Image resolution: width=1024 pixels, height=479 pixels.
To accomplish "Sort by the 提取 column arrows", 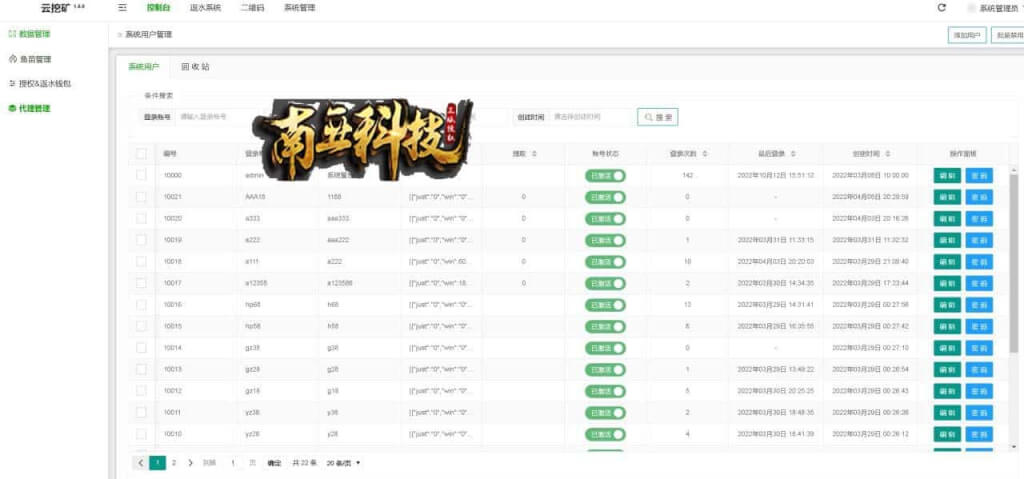I will point(534,154).
